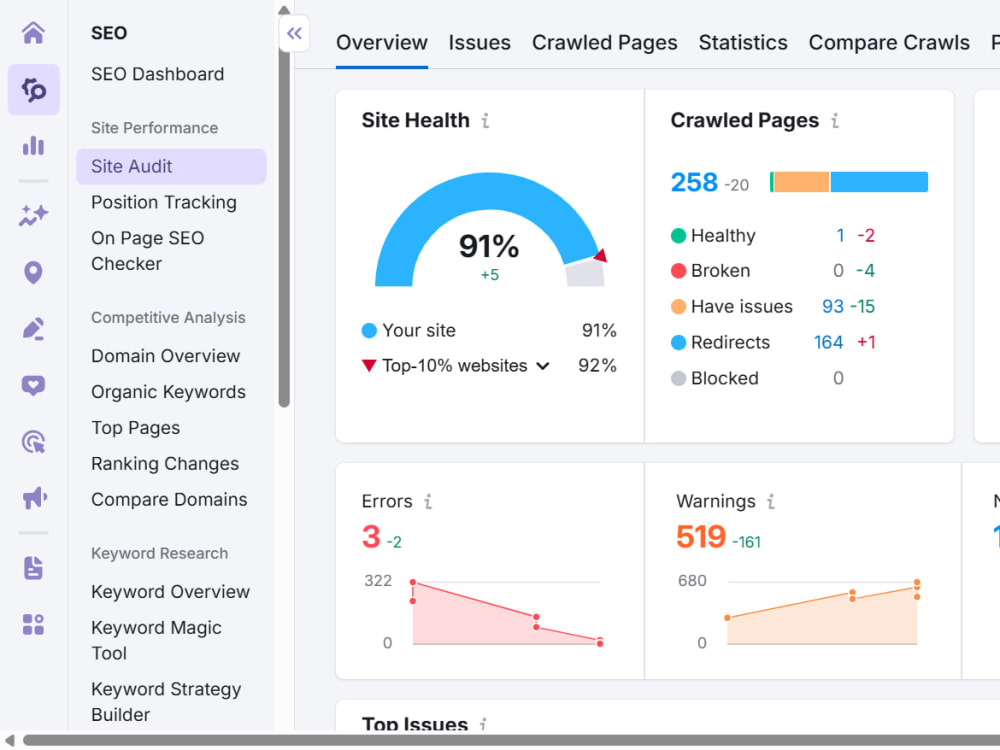
Task: Open Top Pages in sidebar
Action: pyautogui.click(x=135, y=427)
